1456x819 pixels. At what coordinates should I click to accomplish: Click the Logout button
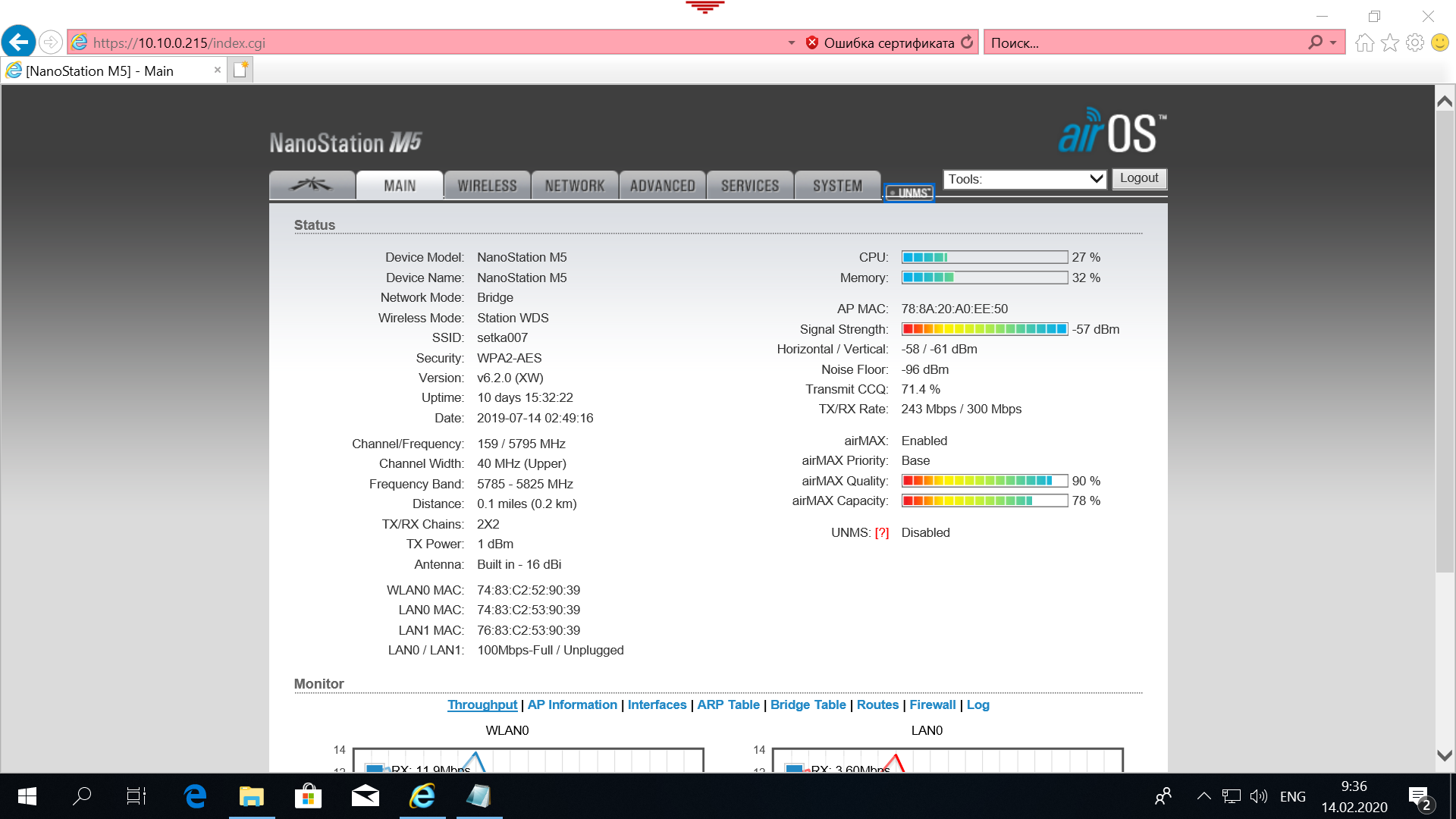coord(1139,178)
